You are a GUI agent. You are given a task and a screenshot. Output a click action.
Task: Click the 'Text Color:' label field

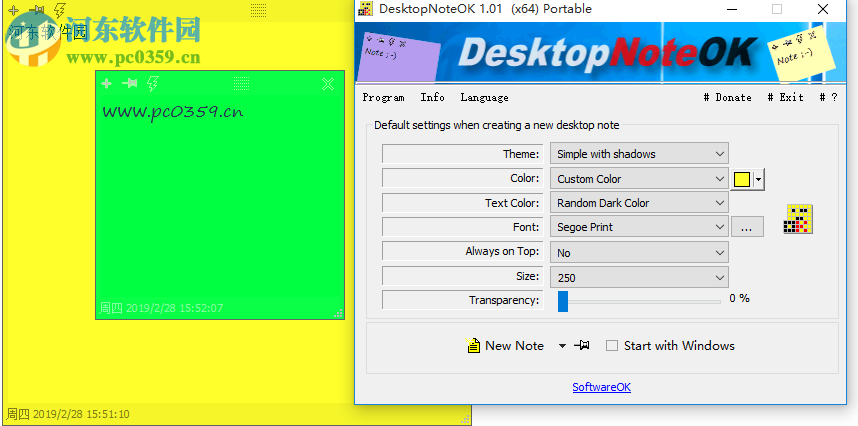[x=462, y=203]
